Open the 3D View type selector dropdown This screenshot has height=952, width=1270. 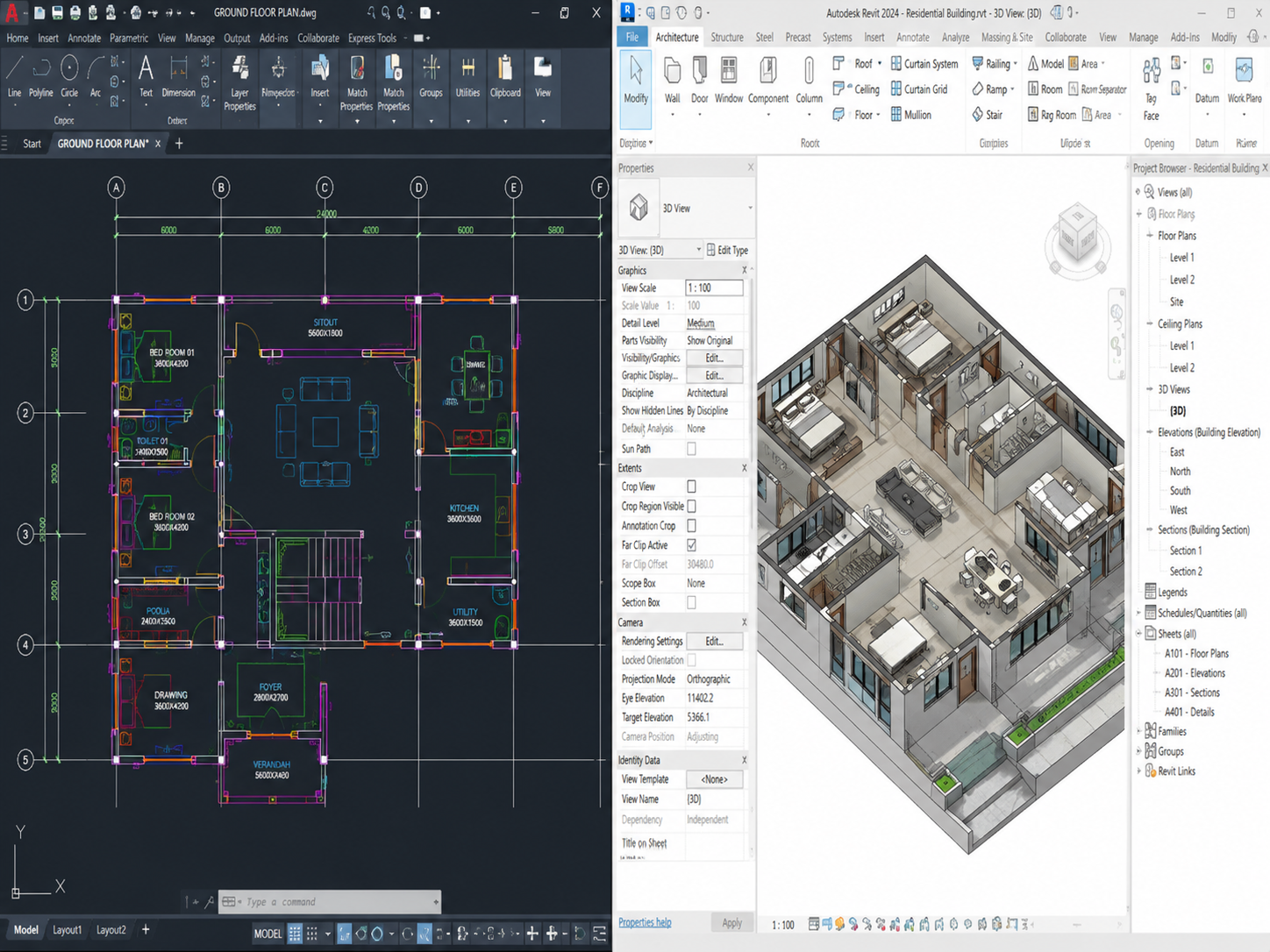[750, 209]
